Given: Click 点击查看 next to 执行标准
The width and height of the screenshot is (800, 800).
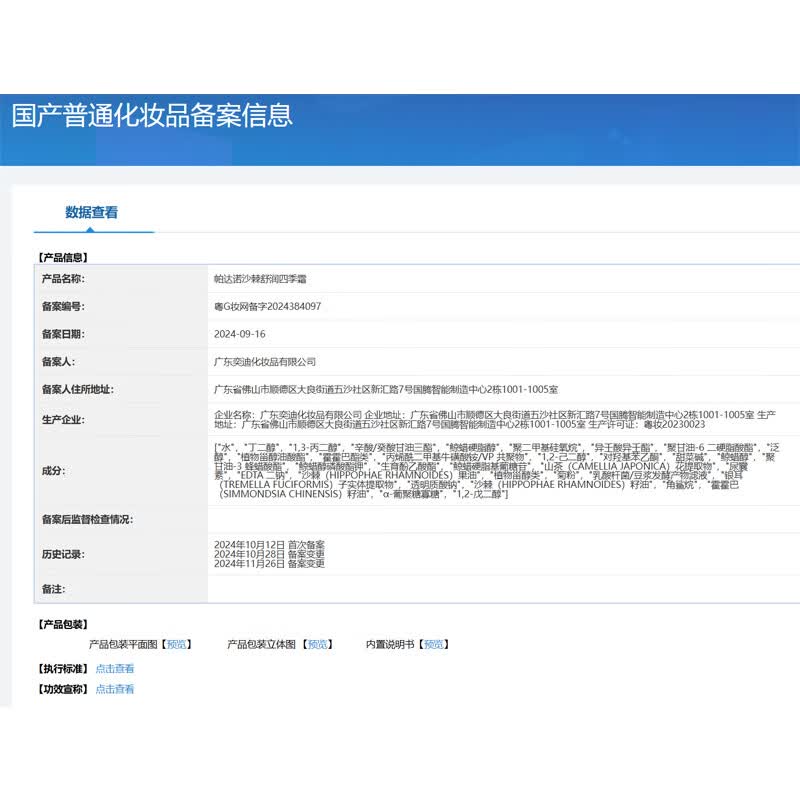Looking at the screenshot, I should [x=115, y=668].
